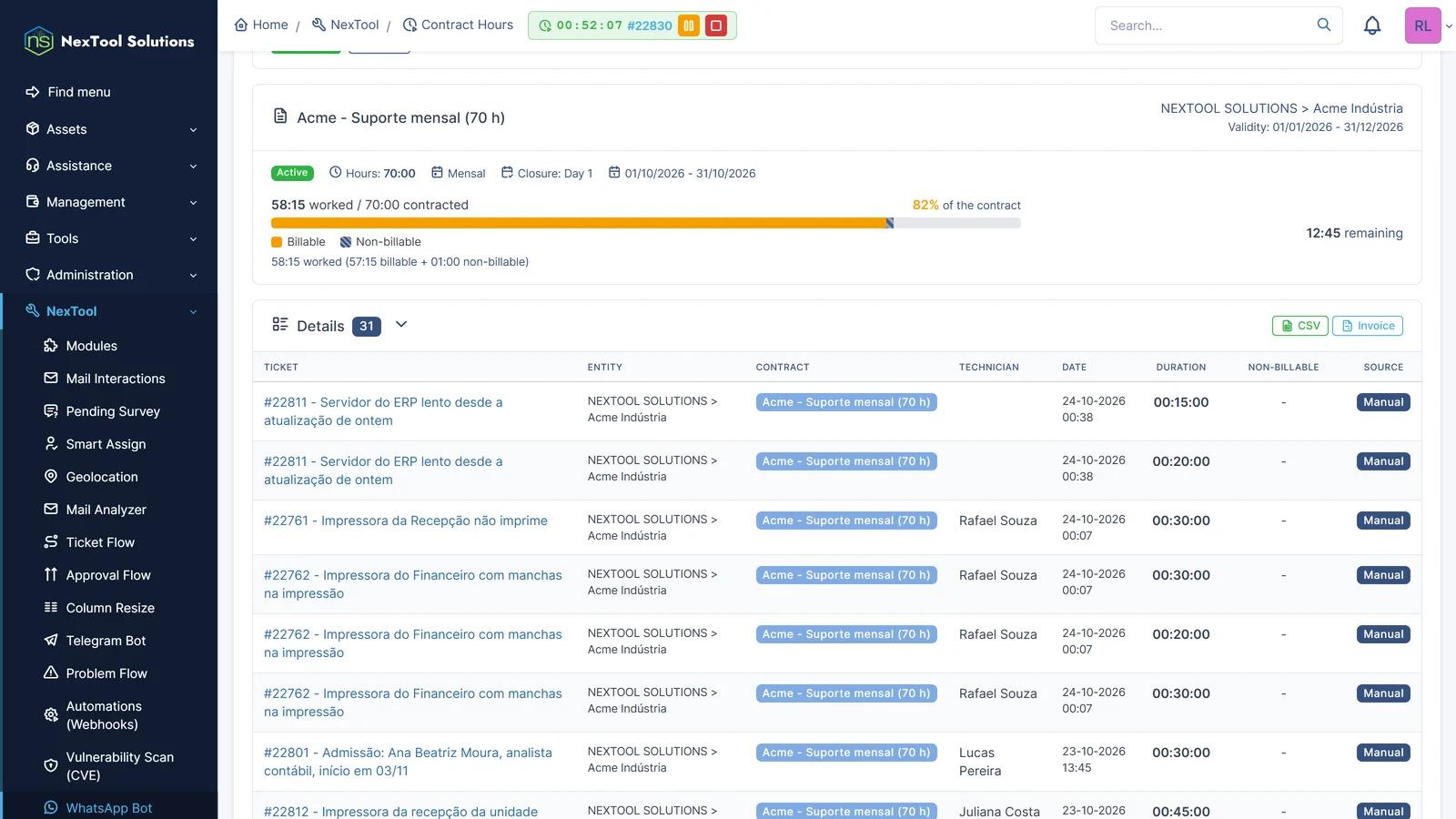Open Find menu in sidebar
Image resolution: width=1456 pixels, height=819 pixels.
[109, 92]
